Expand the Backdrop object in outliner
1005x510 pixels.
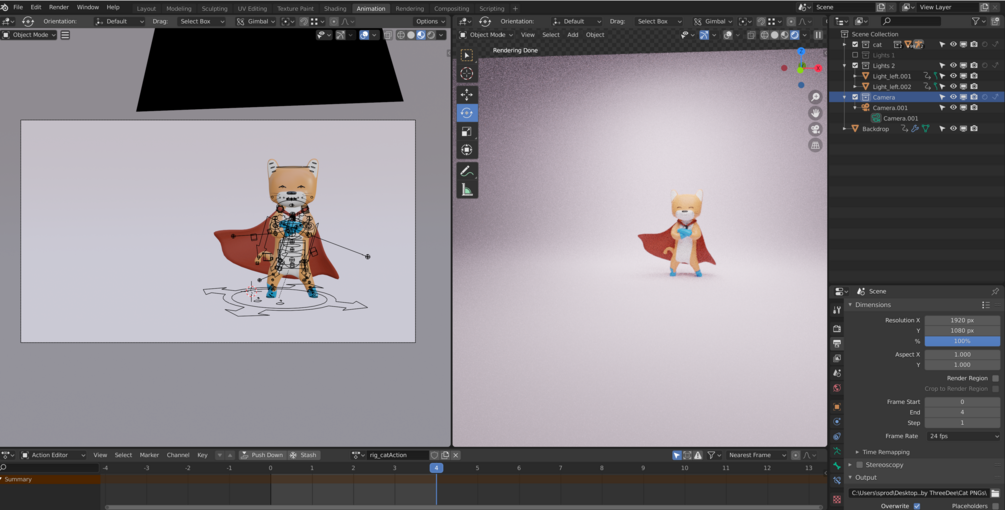(x=845, y=129)
